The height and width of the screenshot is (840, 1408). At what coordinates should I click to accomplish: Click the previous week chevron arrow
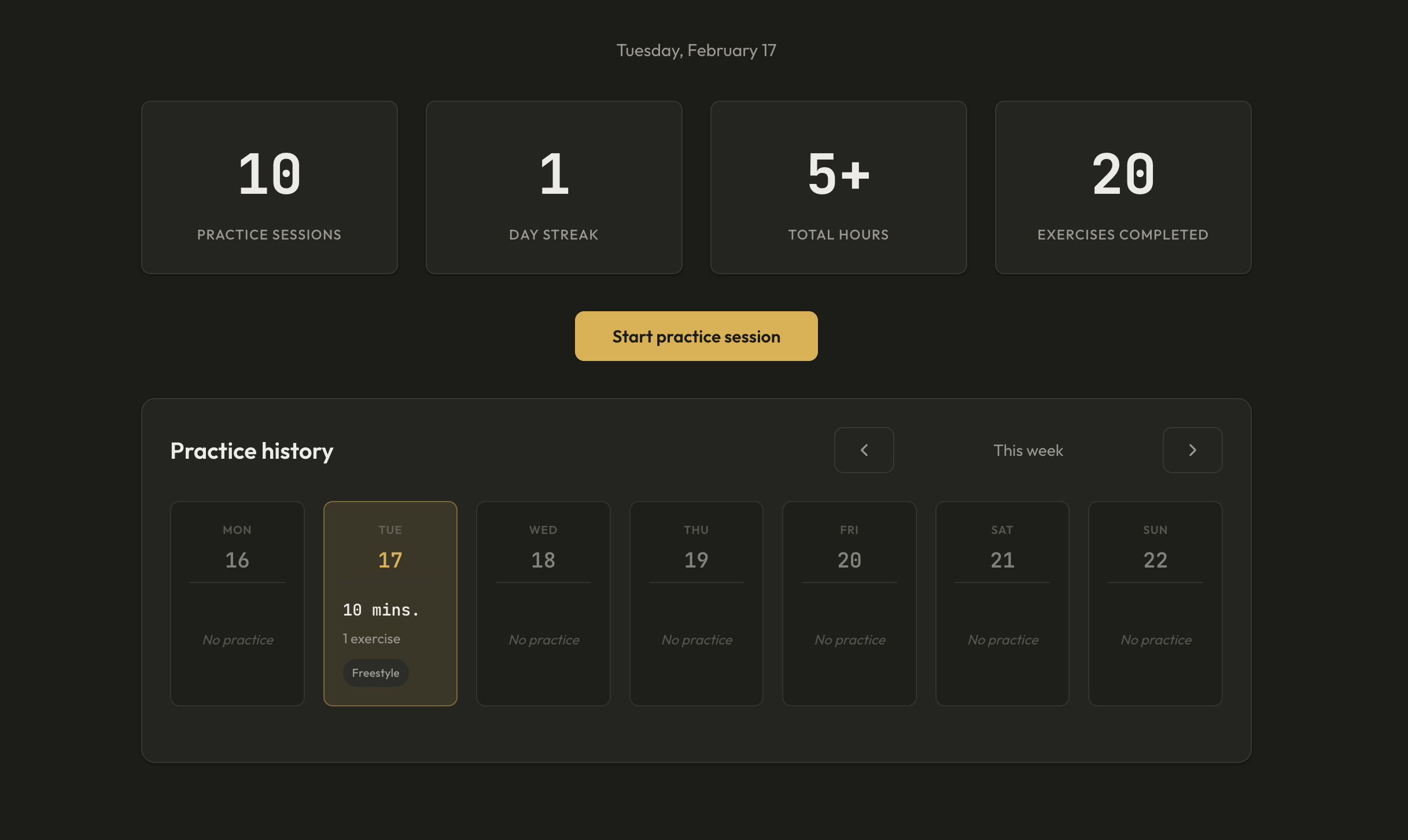tap(864, 450)
